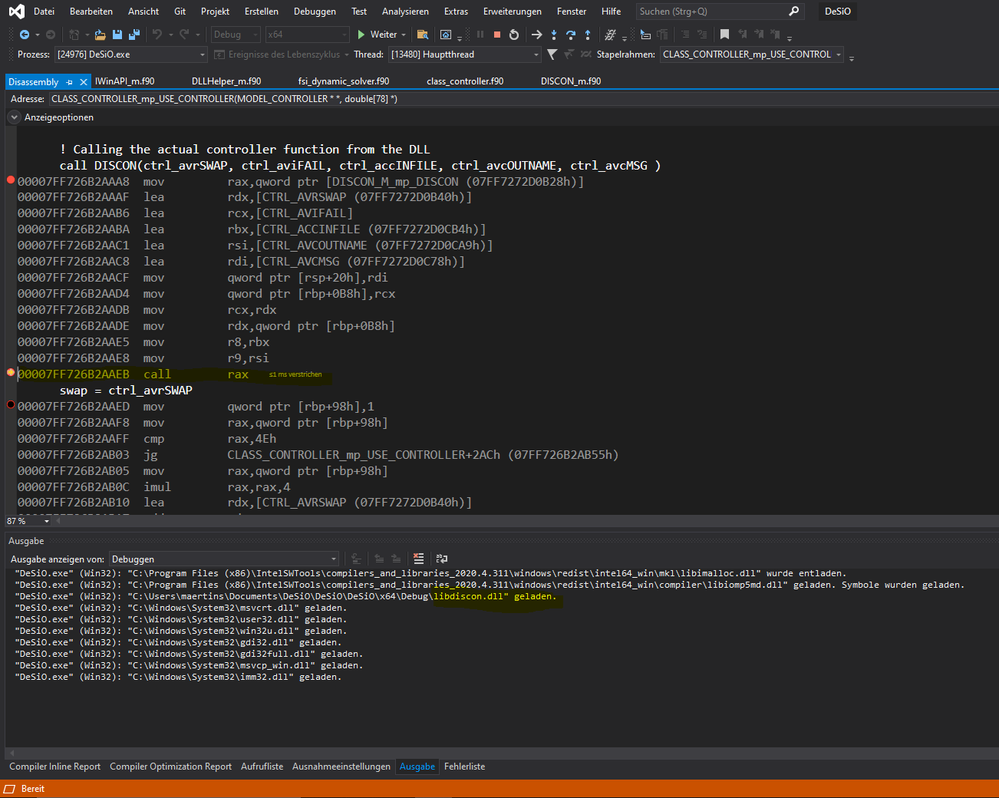This screenshot has height=798, width=999.
Task: Open the Projekt menu
Action: click(x=215, y=11)
